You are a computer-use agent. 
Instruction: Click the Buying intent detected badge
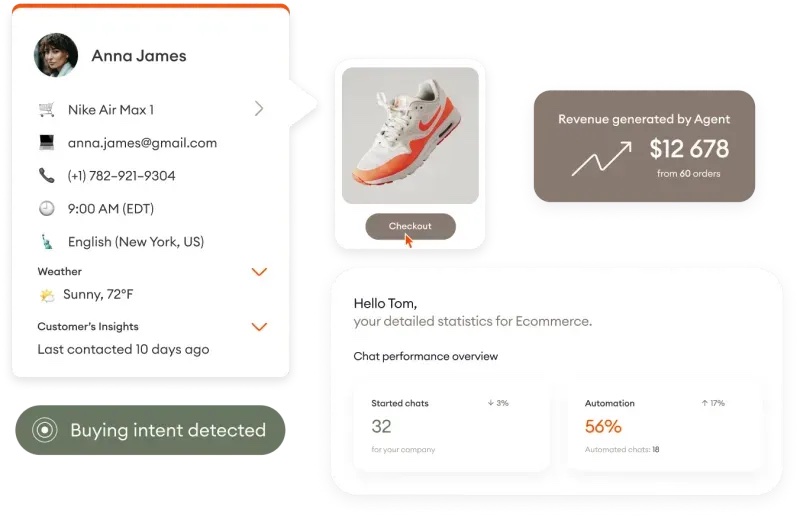150,430
